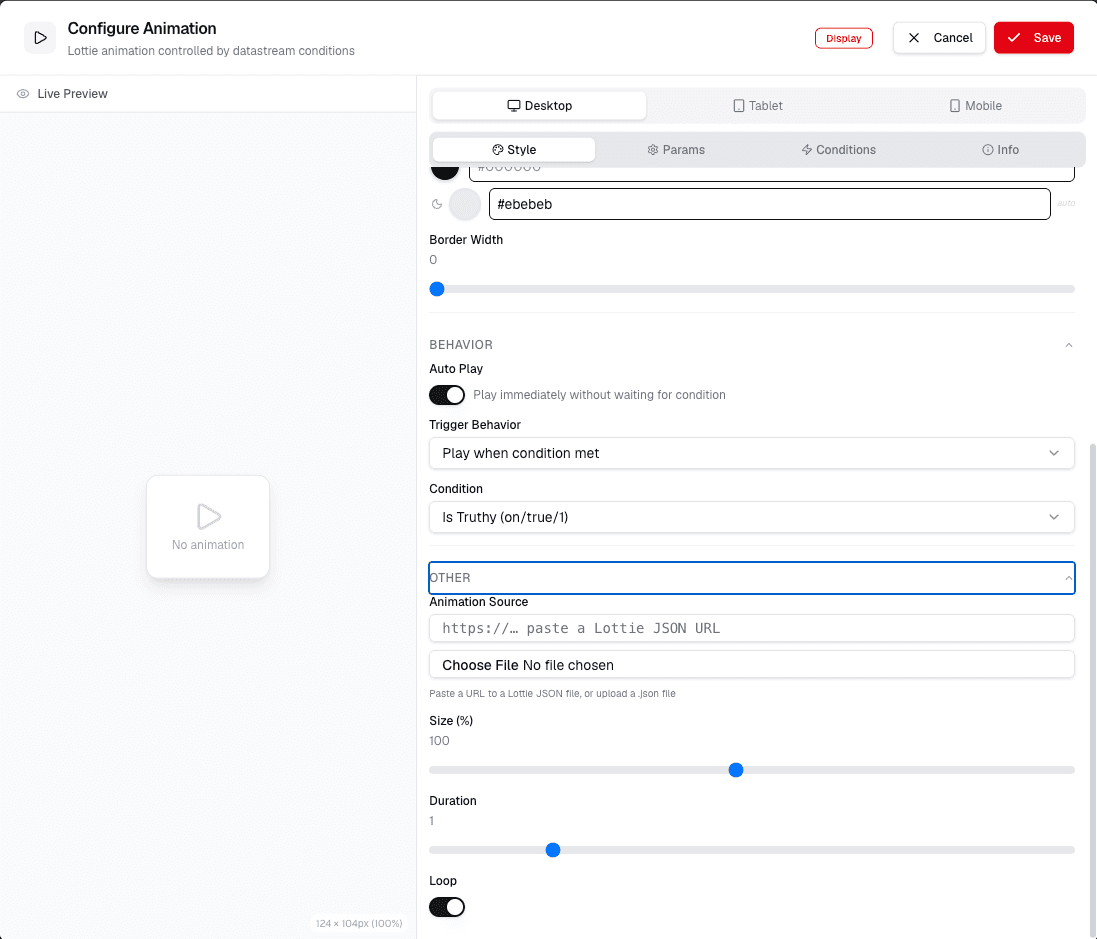Toggle the Auto Play switch
This screenshot has width=1097, height=939.
(x=447, y=395)
